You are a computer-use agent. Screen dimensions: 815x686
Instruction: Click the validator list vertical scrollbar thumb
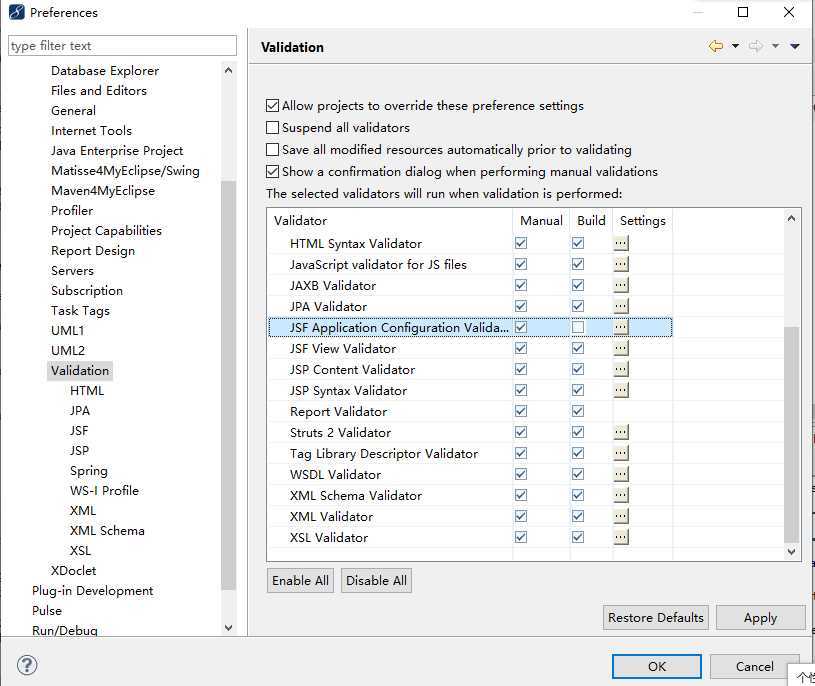click(791, 434)
